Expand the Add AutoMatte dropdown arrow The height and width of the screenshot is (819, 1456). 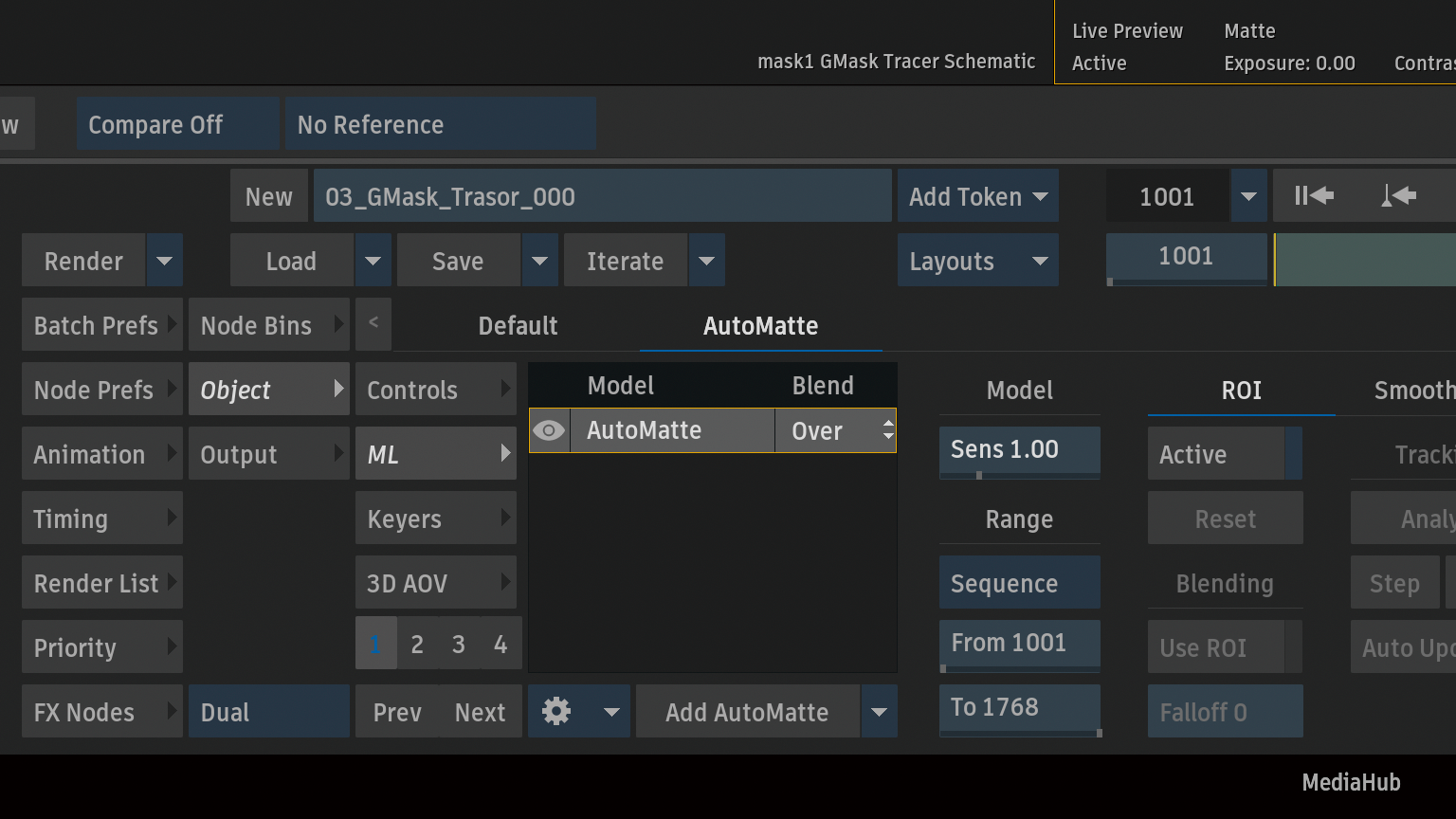(x=879, y=712)
